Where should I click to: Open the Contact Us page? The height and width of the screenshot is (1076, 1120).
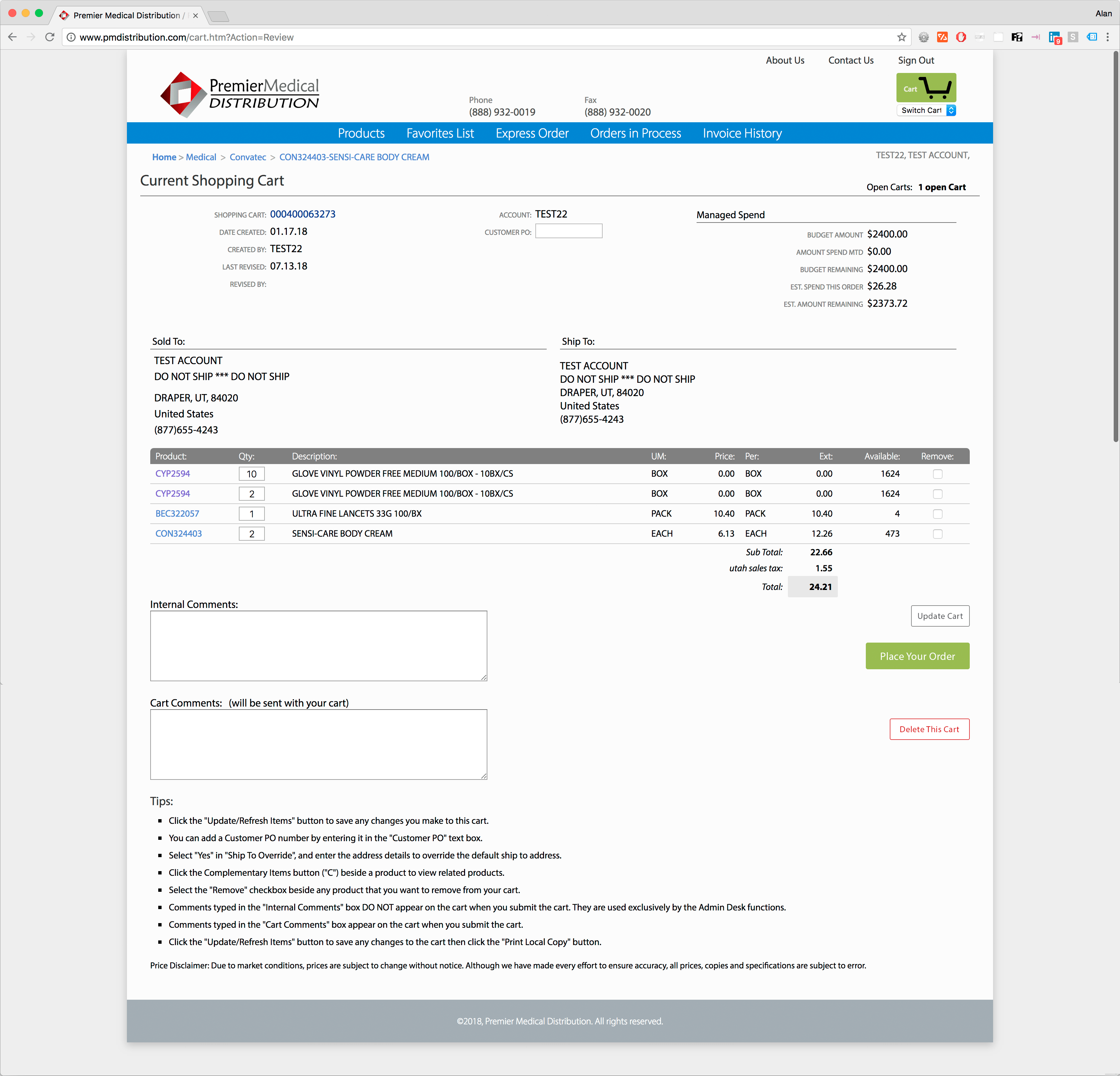point(851,61)
